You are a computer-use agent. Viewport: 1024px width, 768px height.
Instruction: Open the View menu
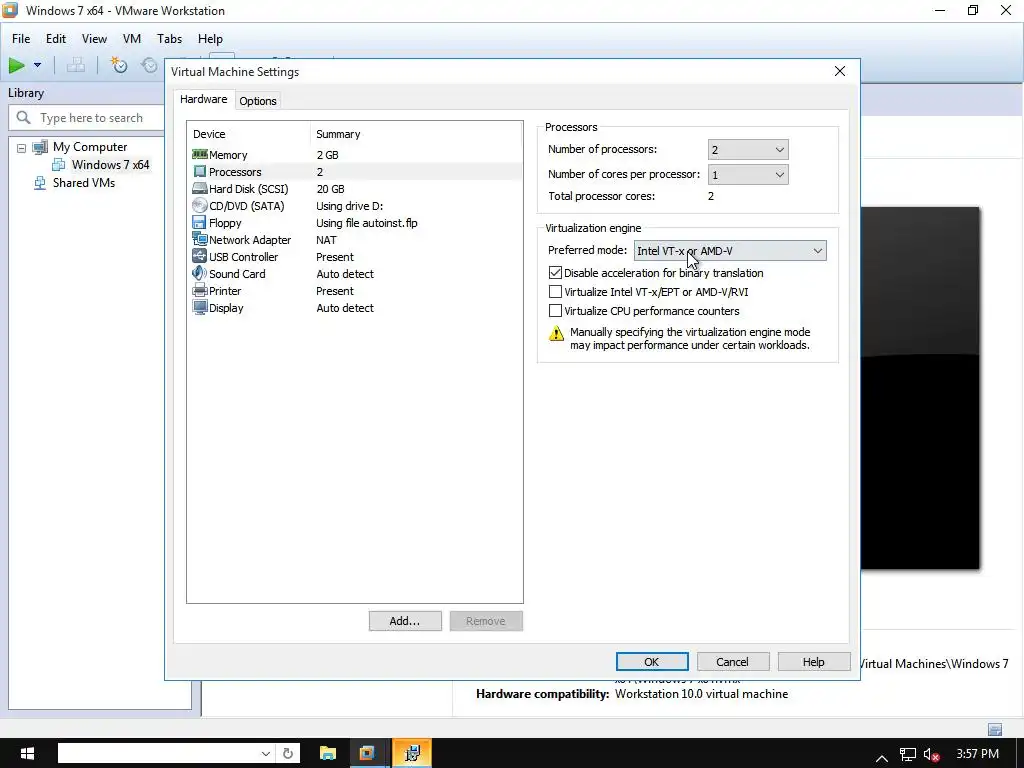click(x=94, y=39)
